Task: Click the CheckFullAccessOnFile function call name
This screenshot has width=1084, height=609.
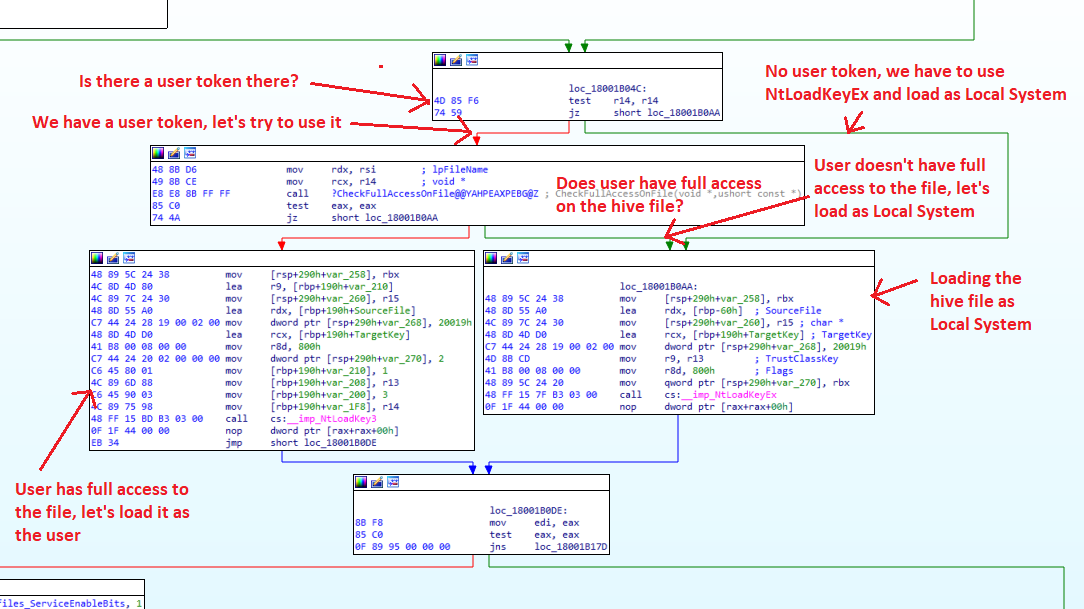Action: pyautogui.click(x=435, y=194)
